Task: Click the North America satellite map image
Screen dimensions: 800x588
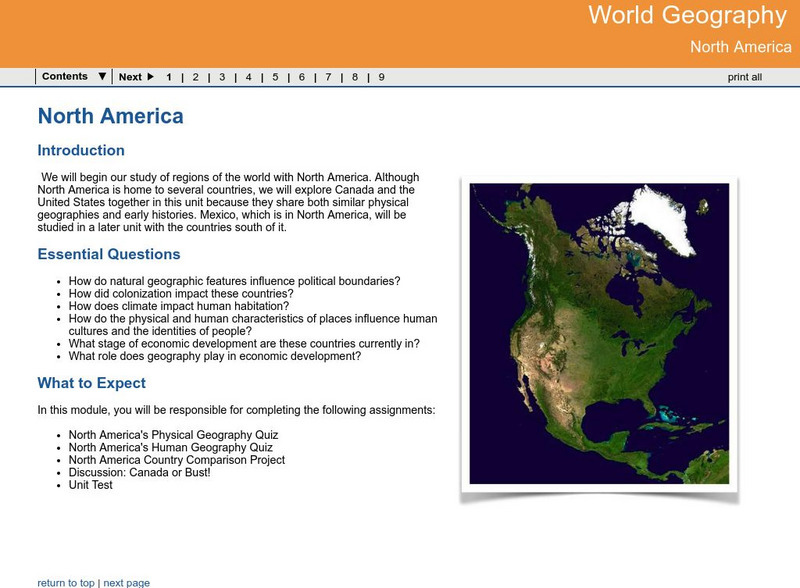Action: tap(599, 333)
